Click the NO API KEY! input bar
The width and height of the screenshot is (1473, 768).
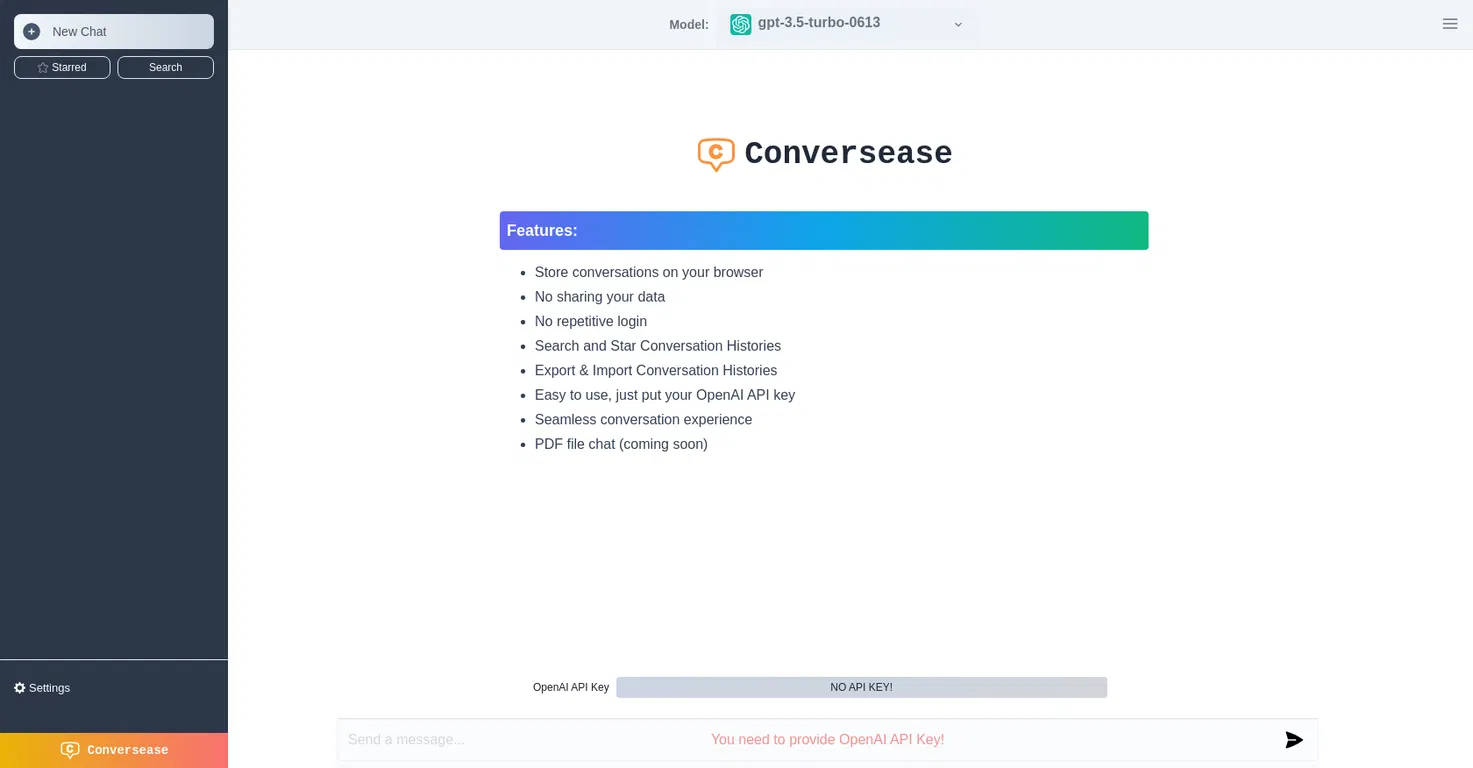862,688
